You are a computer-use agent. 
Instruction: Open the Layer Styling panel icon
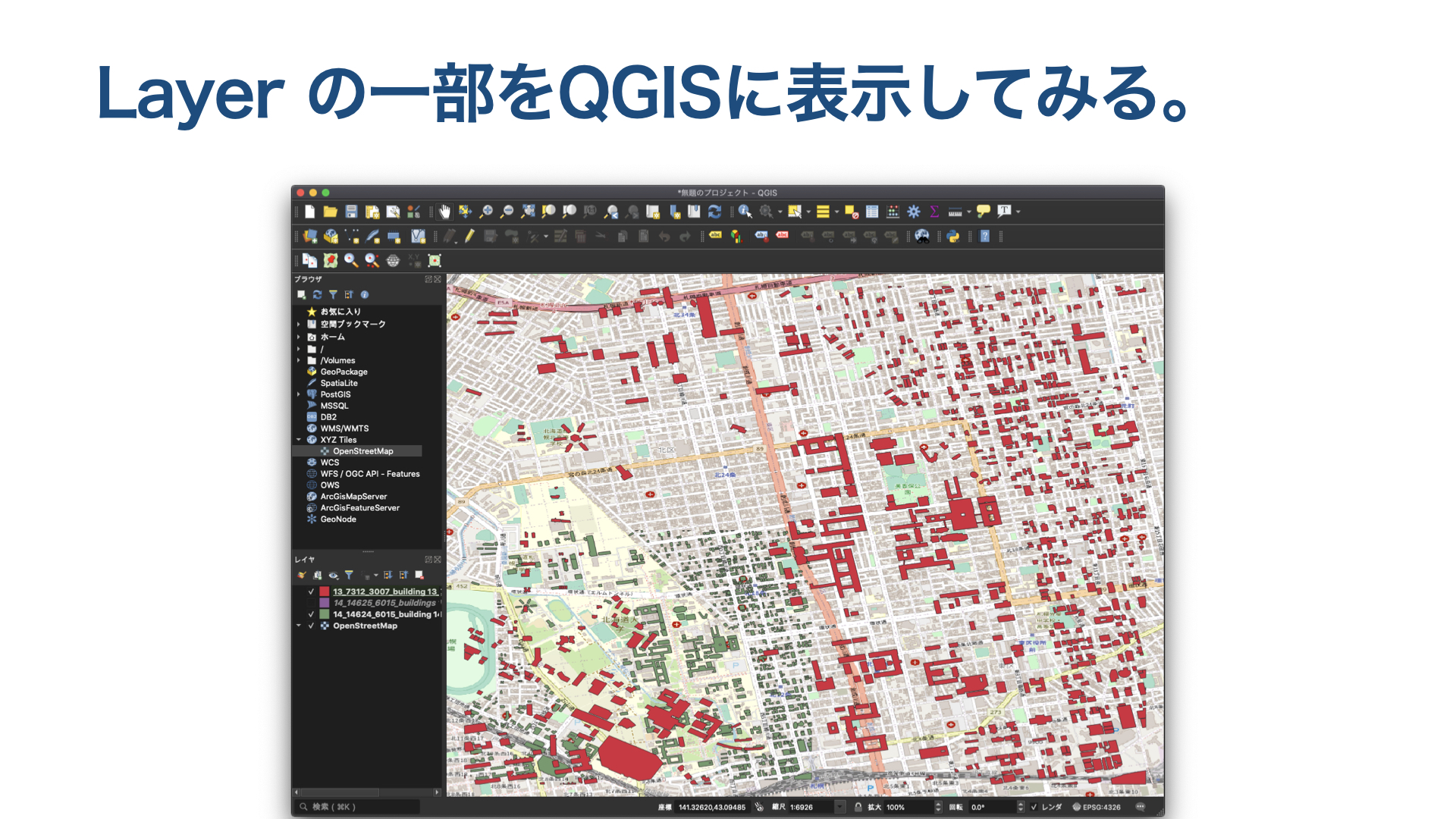(302, 576)
